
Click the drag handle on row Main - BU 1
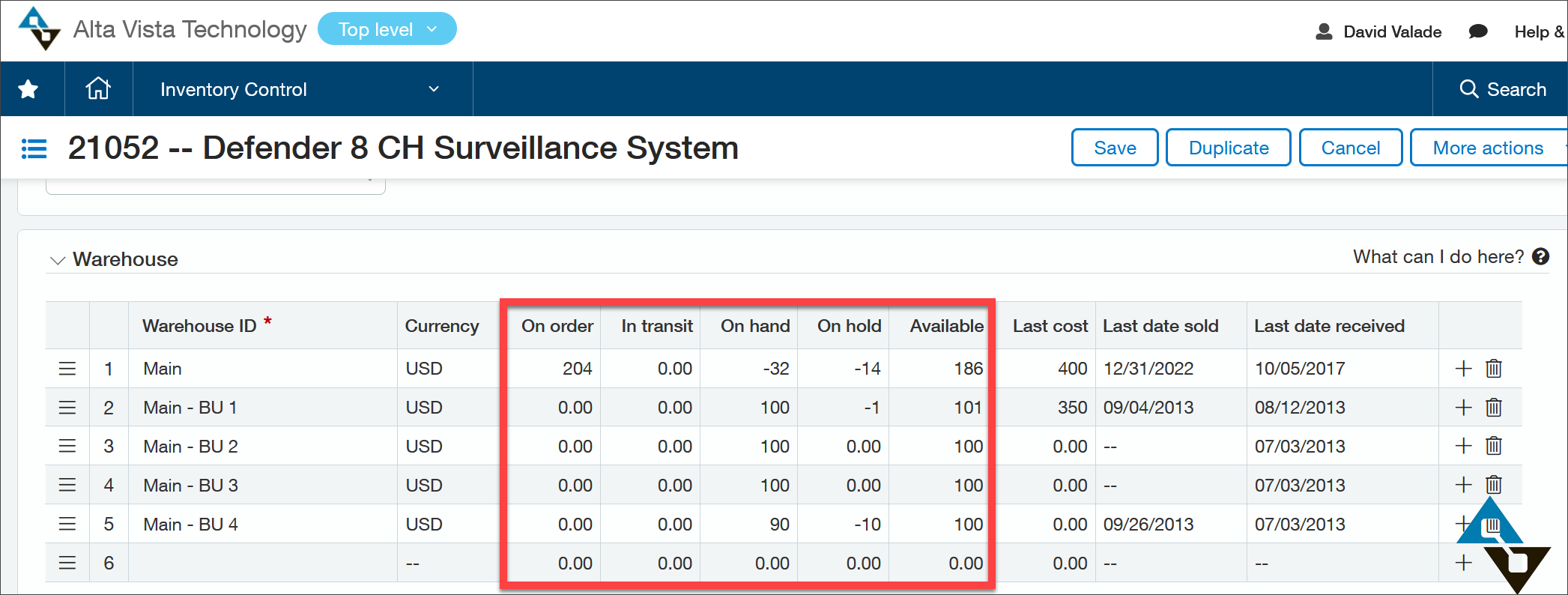point(67,408)
